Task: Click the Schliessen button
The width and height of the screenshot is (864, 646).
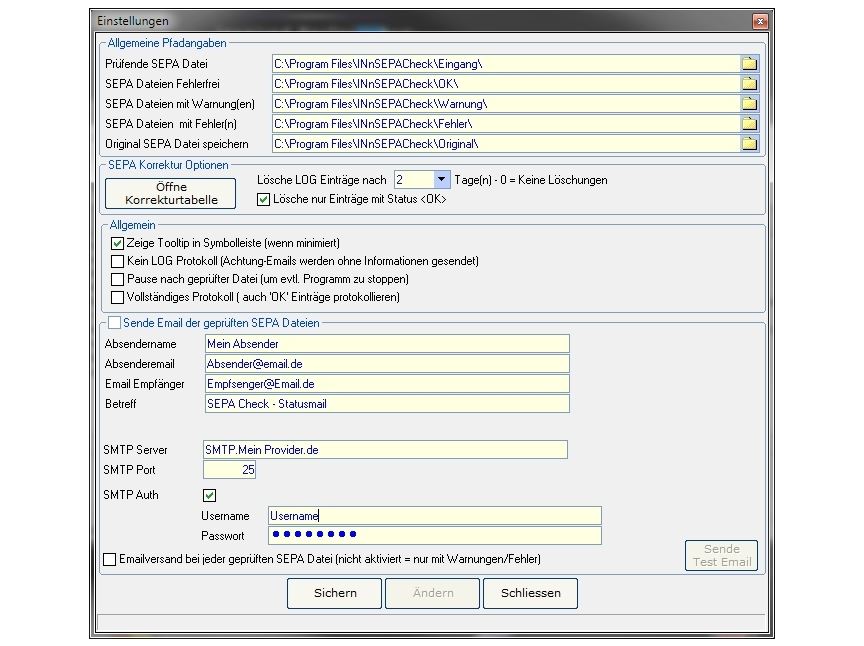Action: (x=530, y=593)
